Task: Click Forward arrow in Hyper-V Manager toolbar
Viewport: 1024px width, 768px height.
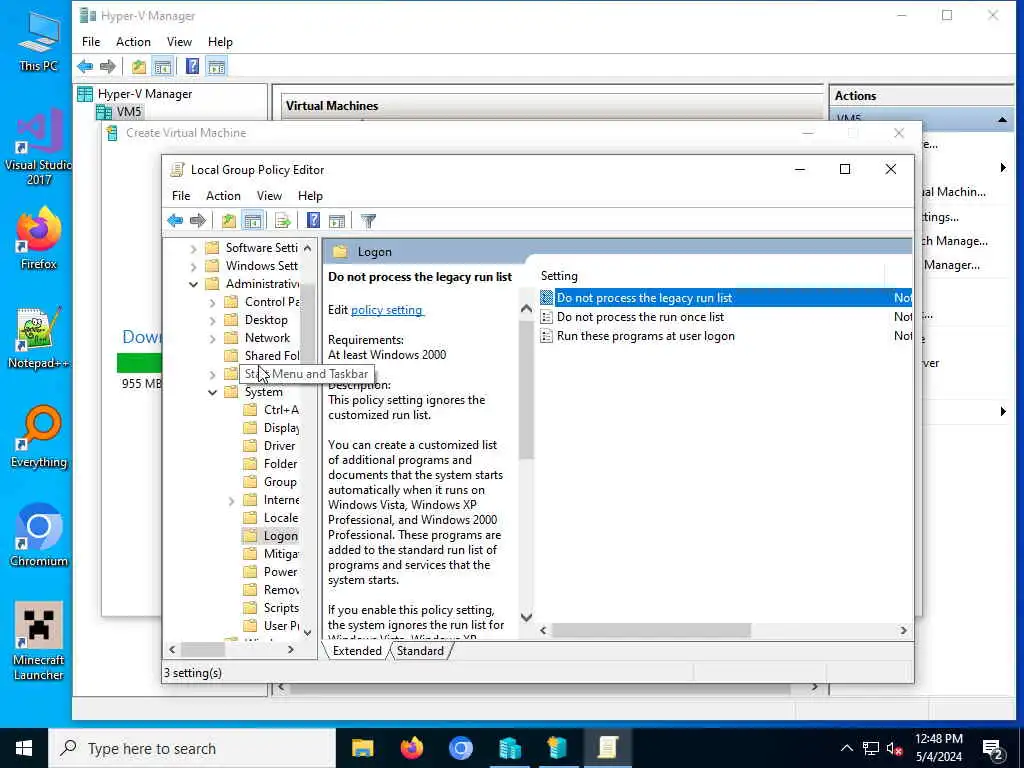Action: click(x=108, y=66)
